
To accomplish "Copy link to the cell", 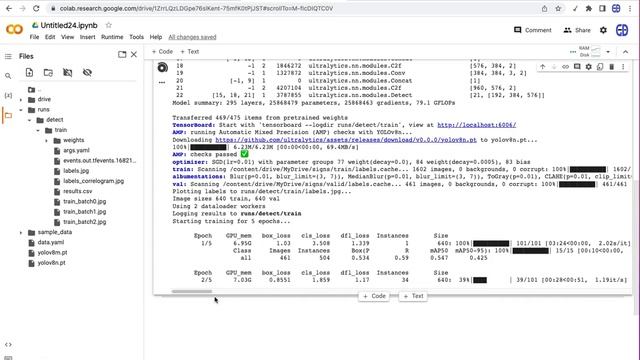I will coord(565,67).
